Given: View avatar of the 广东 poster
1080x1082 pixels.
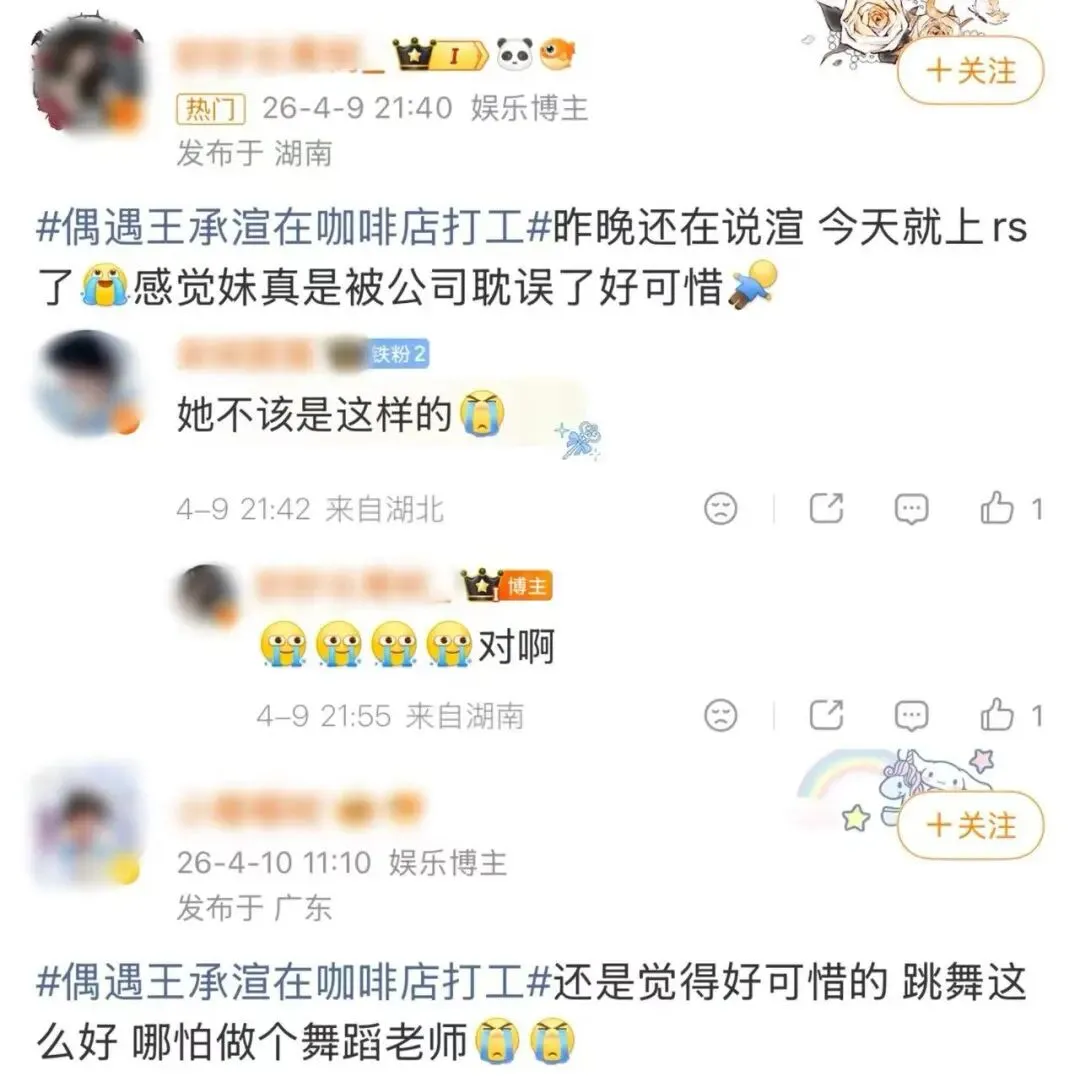Looking at the screenshot, I should (x=87, y=823).
